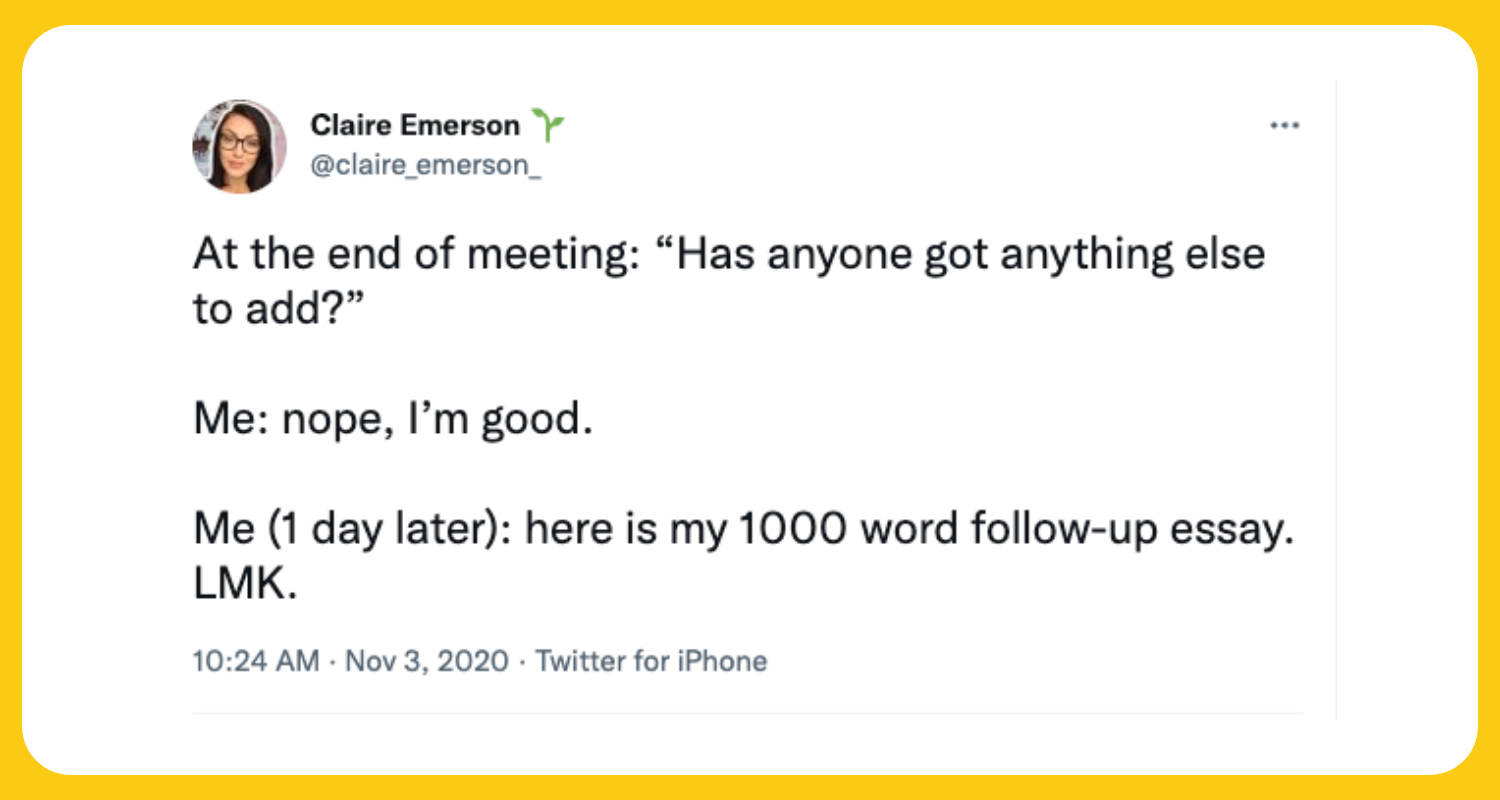Open the three-dot more options menu
The image size is (1500, 800).
(x=1283, y=126)
